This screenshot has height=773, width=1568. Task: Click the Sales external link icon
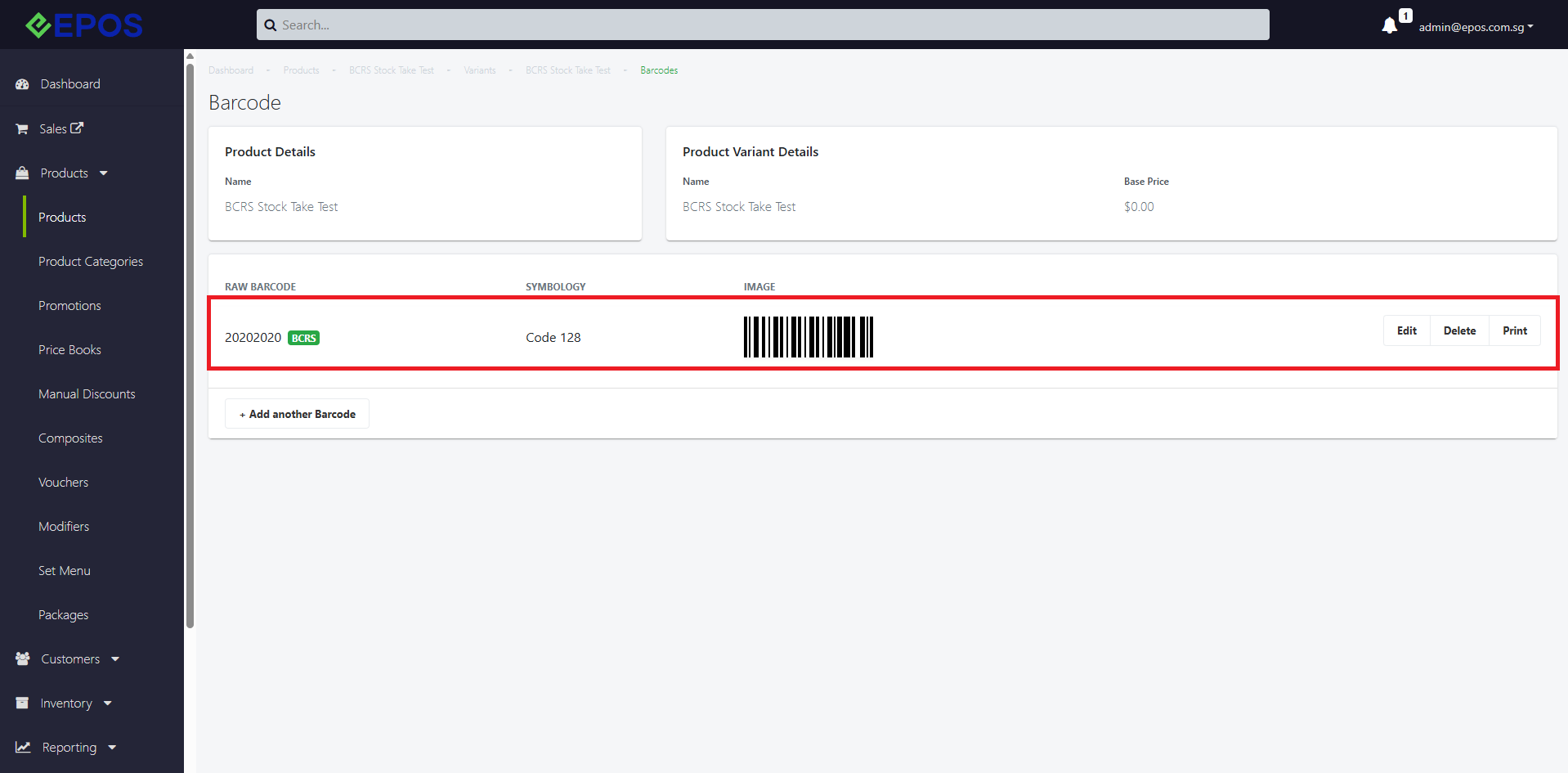77,128
